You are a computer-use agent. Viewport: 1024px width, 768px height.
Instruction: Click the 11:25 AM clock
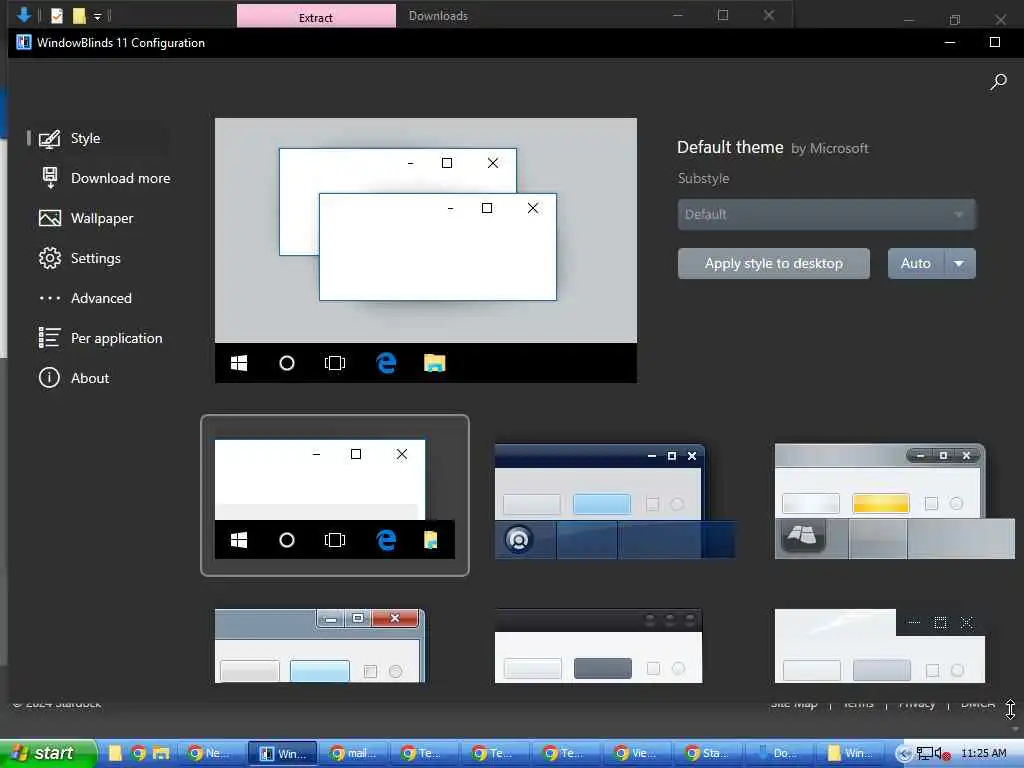pos(984,753)
